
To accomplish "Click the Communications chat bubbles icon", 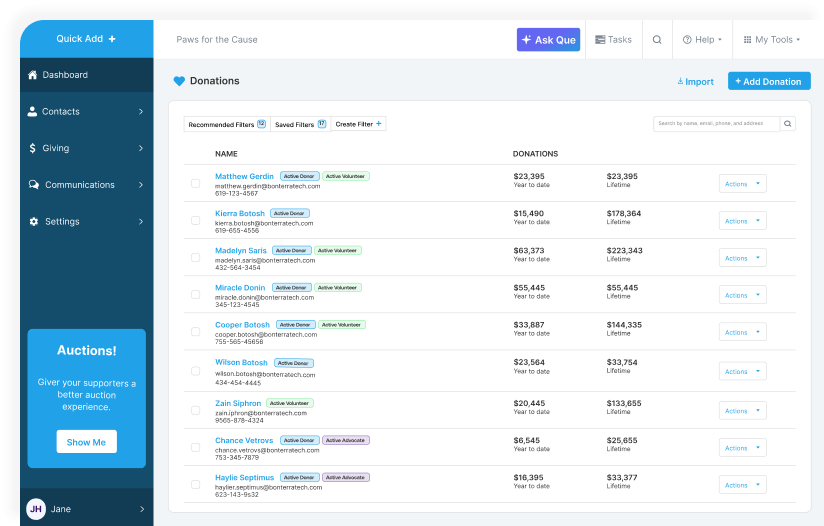I will pos(34,185).
